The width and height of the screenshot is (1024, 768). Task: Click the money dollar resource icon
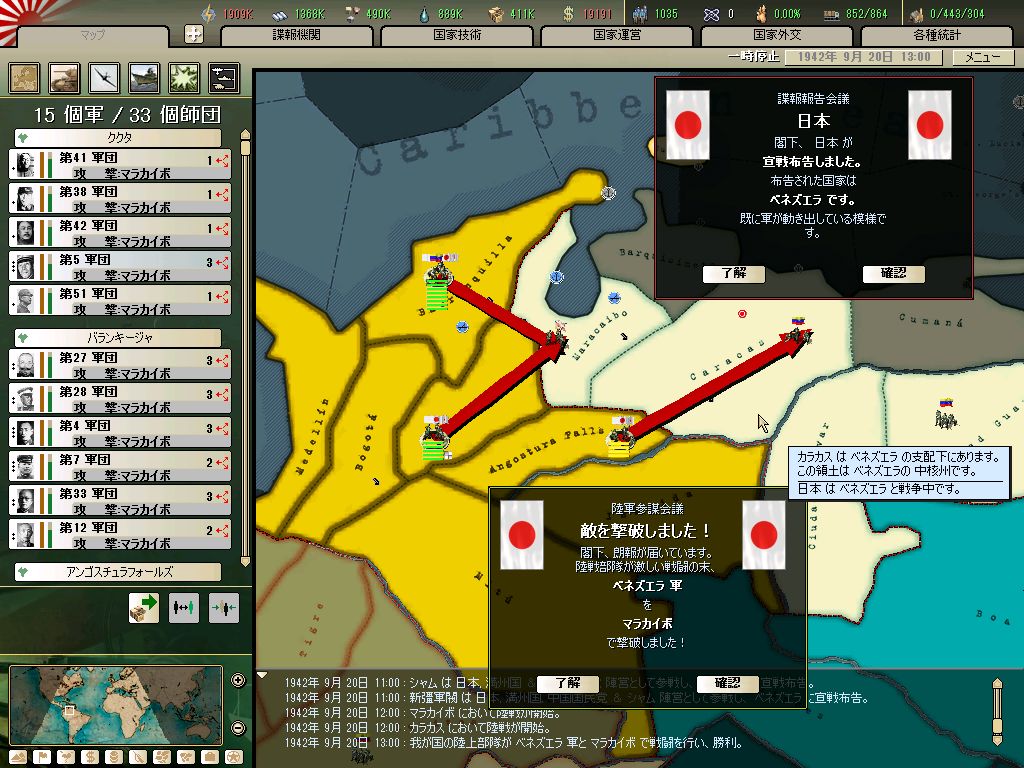[x=569, y=14]
